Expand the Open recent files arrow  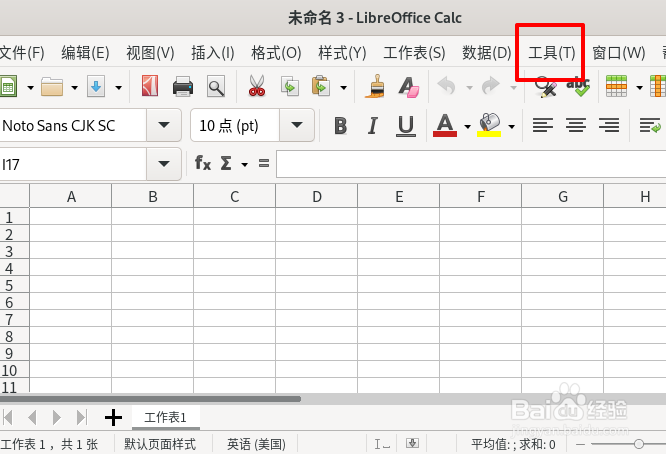click(x=74, y=88)
